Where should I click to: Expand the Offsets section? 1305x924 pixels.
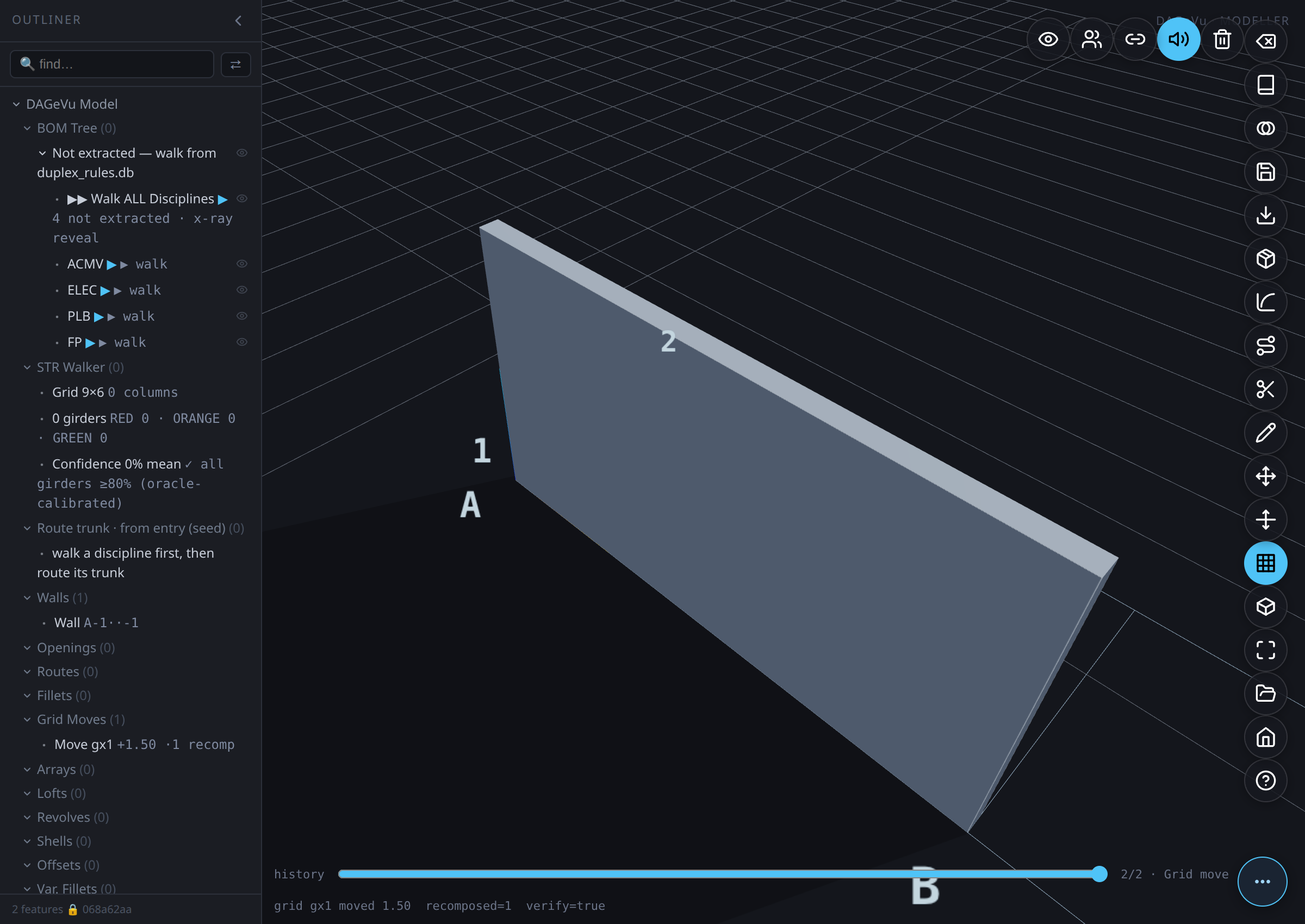(x=27, y=865)
